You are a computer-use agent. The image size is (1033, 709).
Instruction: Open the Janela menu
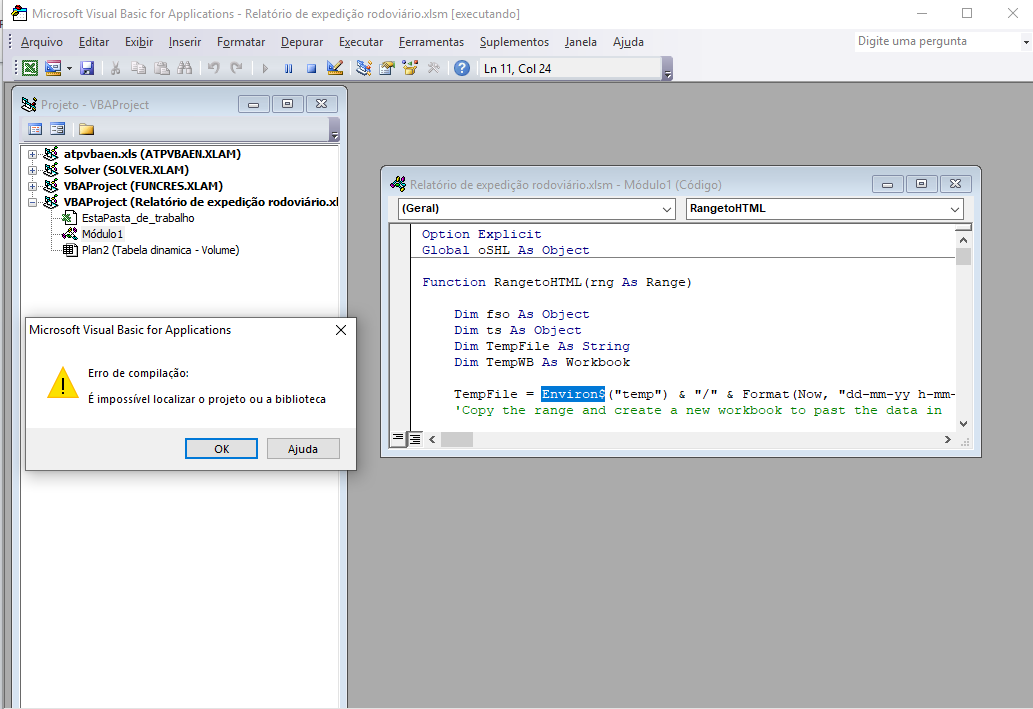[x=580, y=42]
